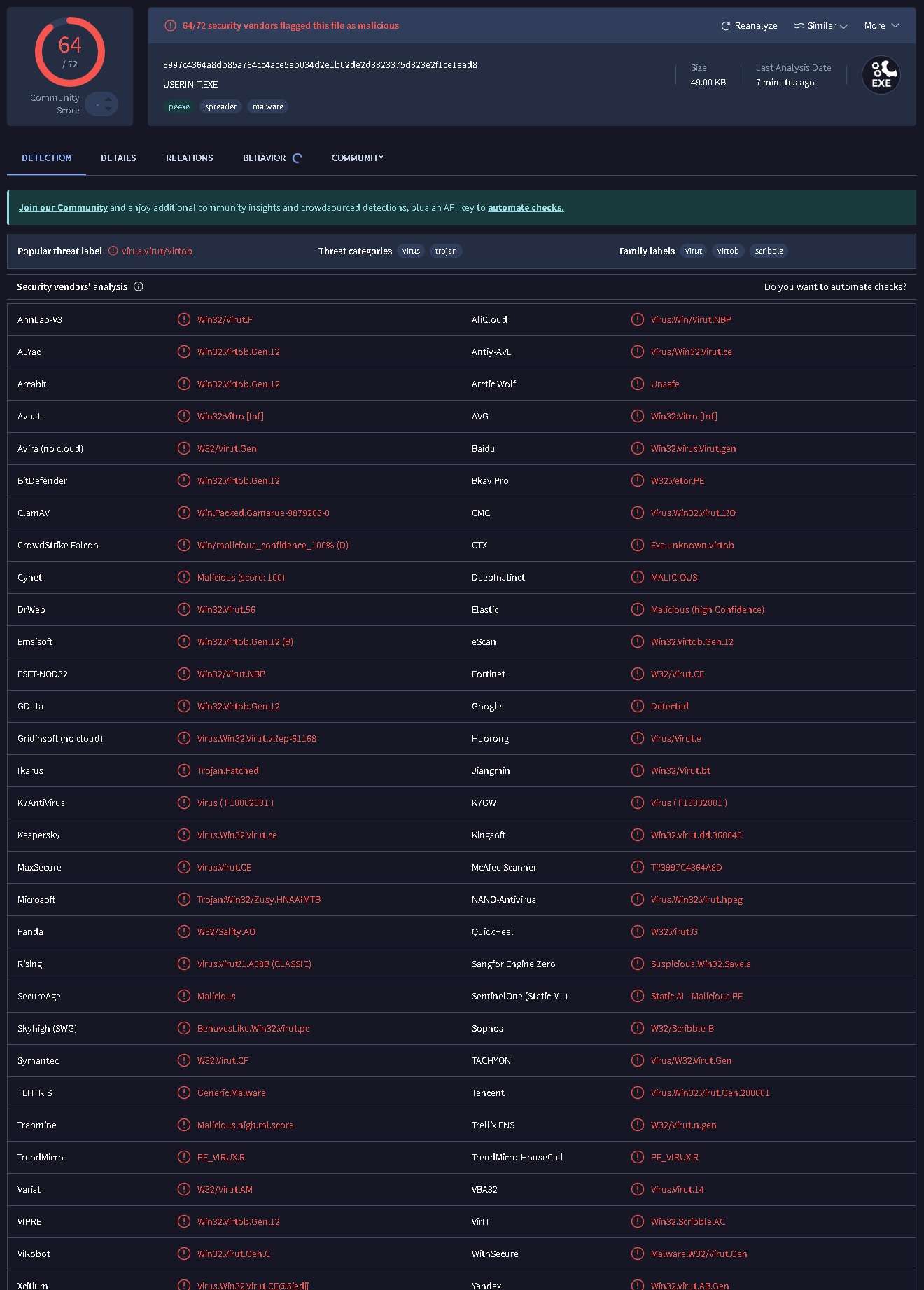Switch to the Details tab
The height and width of the screenshot is (1290, 924).
tap(118, 158)
